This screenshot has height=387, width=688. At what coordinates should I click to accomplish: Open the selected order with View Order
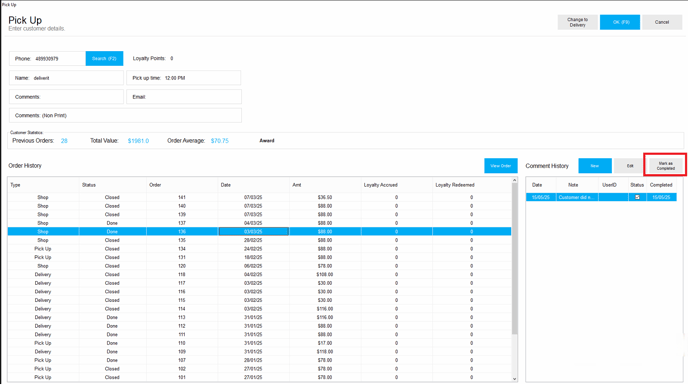[x=501, y=166]
